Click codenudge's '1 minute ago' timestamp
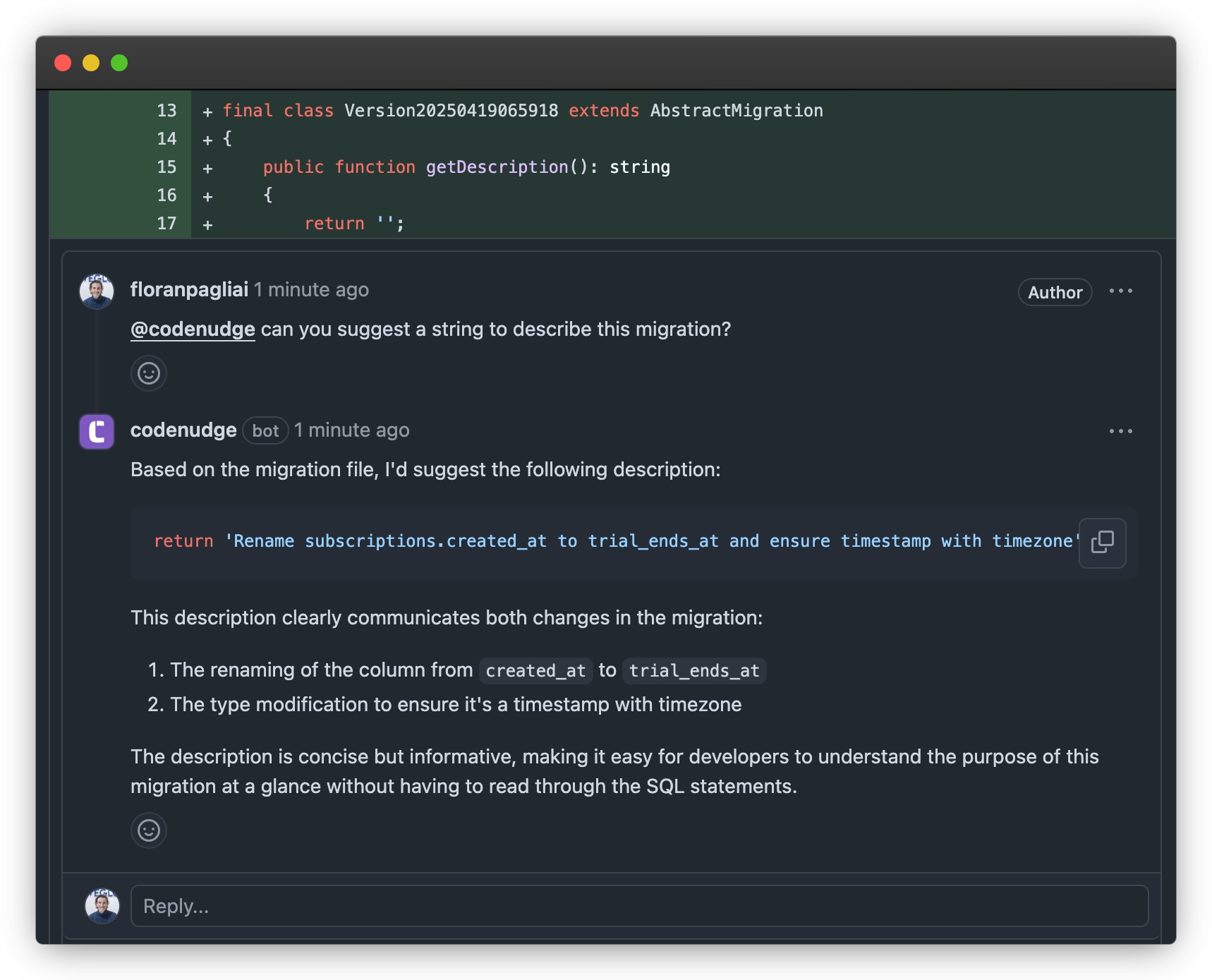Viewport: 1212px width, 980px height. coord(351,430)
